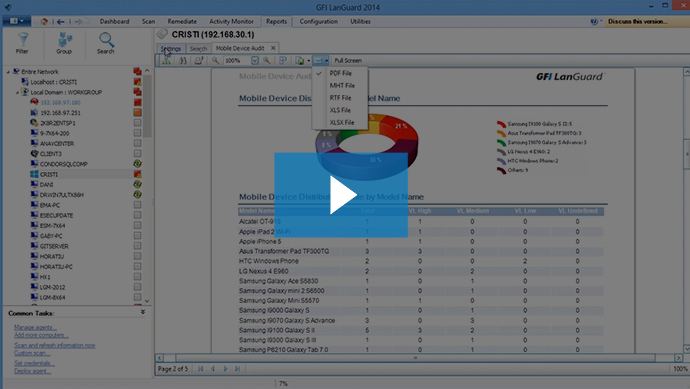Click the red status icon beside 192.168.97.180
The height and width of the screenshot is (389, 690).
138,103
